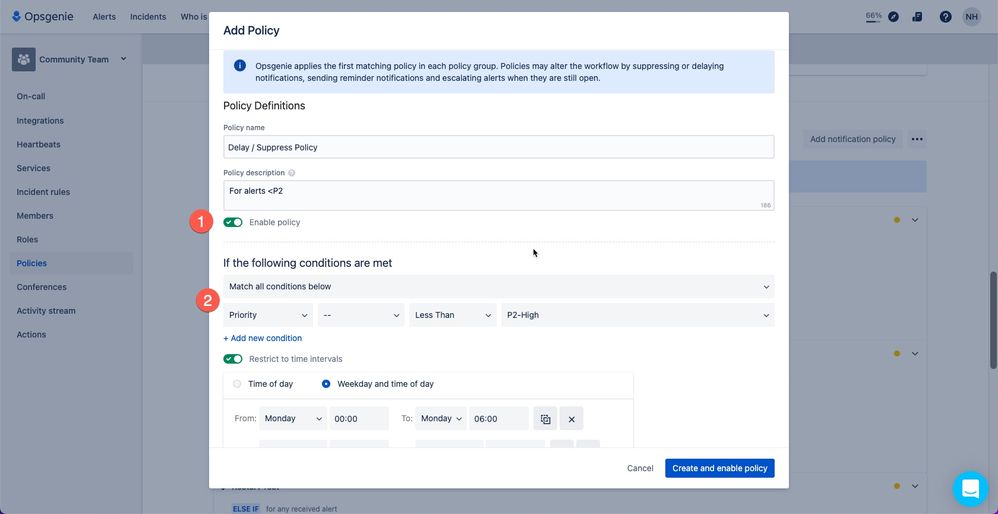This screenshot has width=998, height=514.
Task: Click the ELSE IF label
Action: pos(246,508)
